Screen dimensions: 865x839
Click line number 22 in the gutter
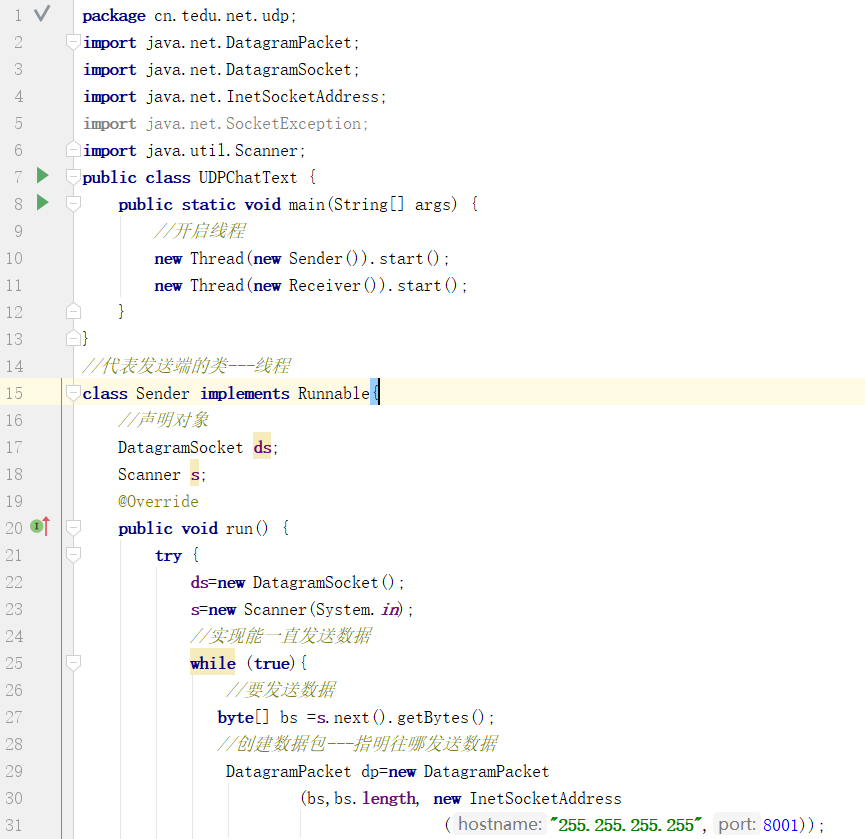tap(14, 582)
